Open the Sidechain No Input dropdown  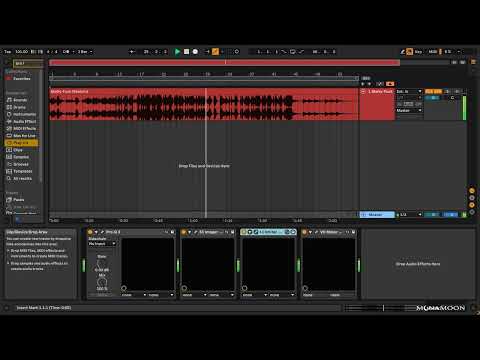(x=102, y=244)
